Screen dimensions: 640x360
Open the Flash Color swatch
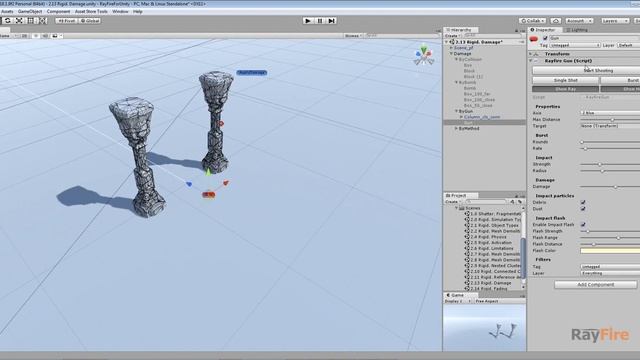tap(610, 251)
